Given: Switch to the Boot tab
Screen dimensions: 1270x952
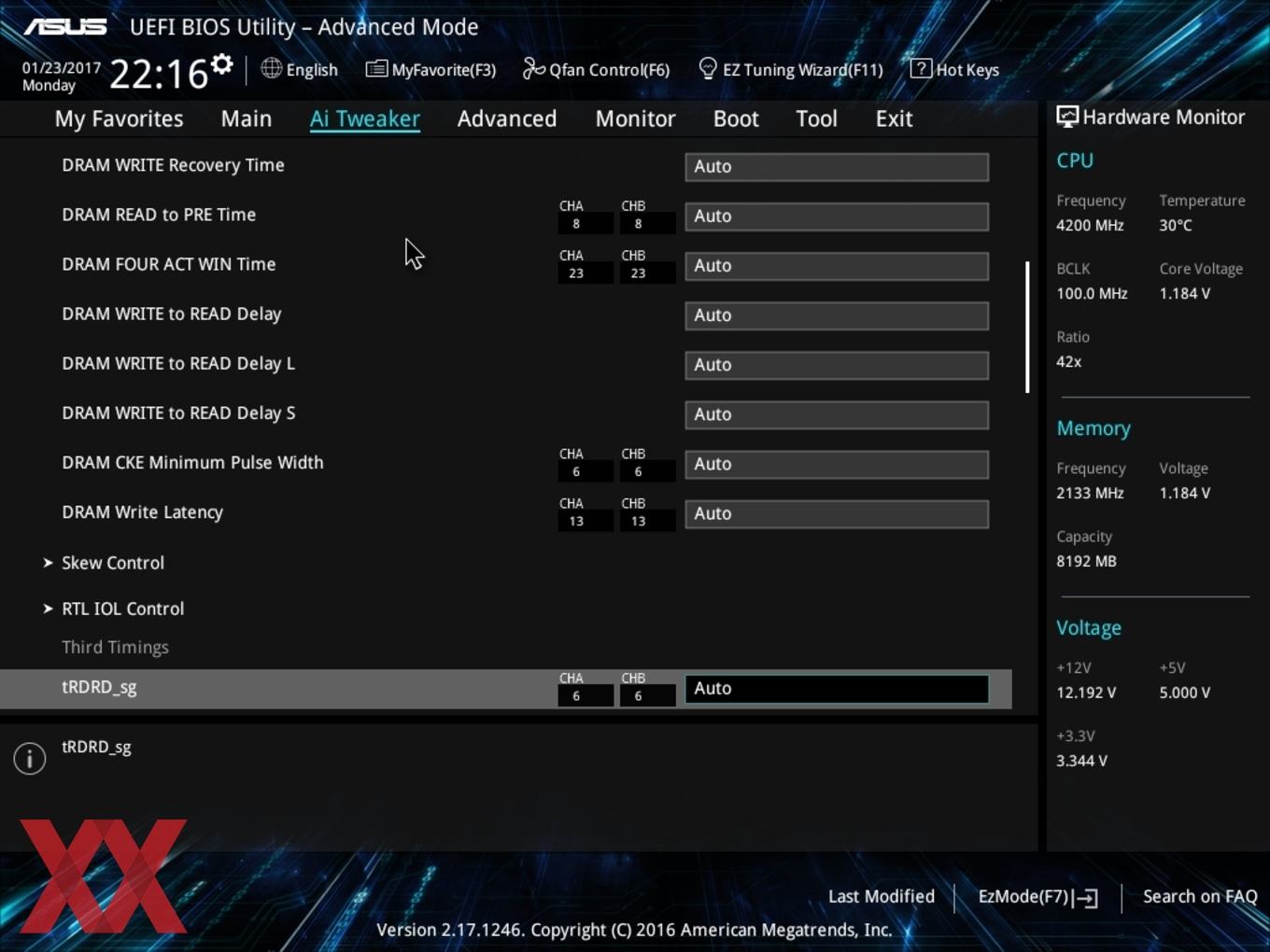Looking at the screenshot, I should pos(736,119).
